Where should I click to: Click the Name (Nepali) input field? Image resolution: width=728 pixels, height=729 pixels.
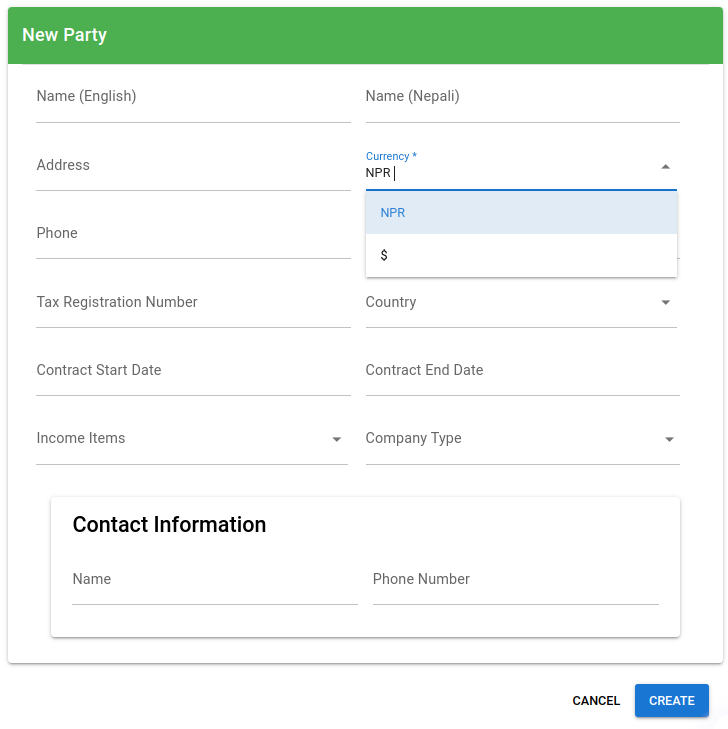pos(522,99)
